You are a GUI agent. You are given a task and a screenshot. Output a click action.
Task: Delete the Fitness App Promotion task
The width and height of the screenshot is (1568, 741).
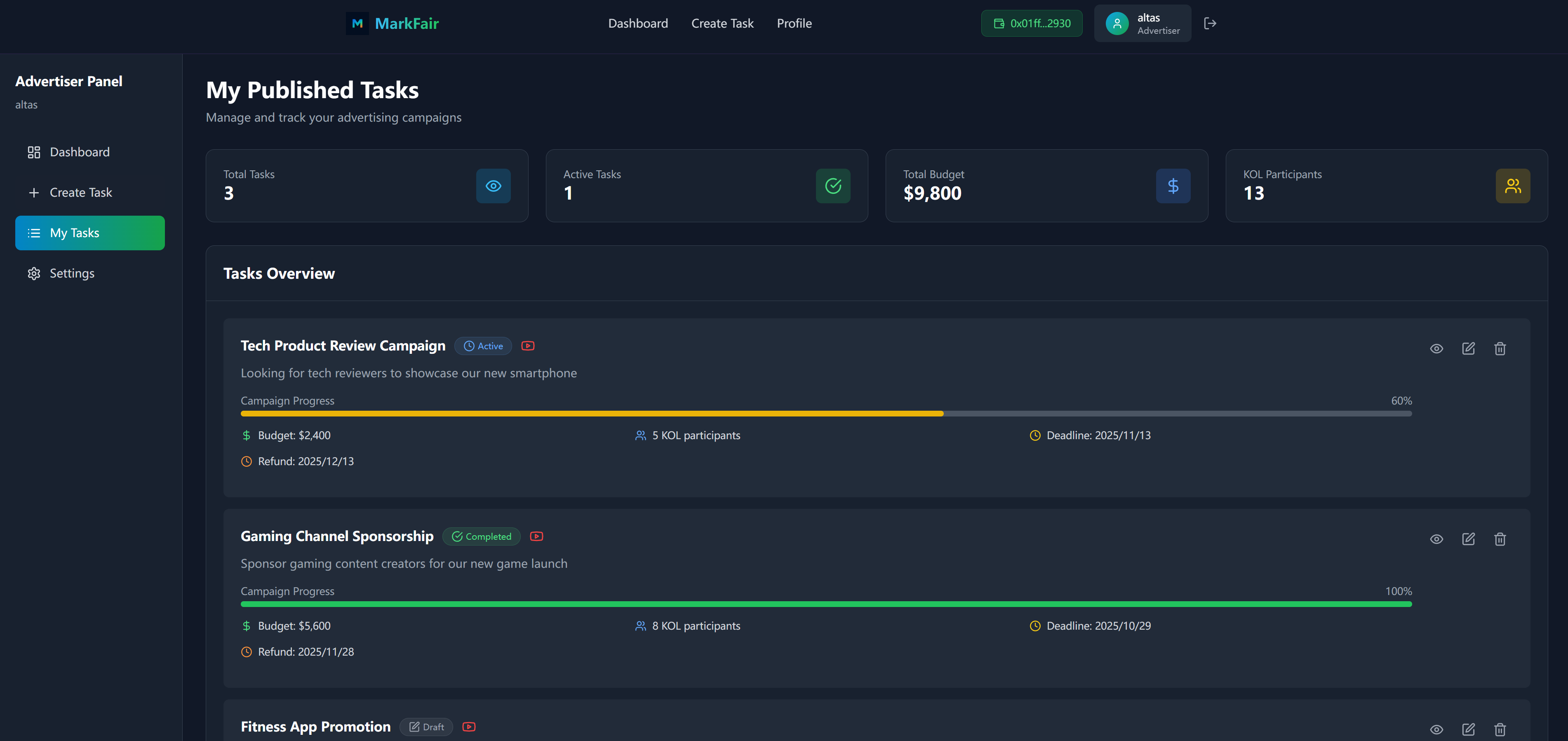[1500, 729]
